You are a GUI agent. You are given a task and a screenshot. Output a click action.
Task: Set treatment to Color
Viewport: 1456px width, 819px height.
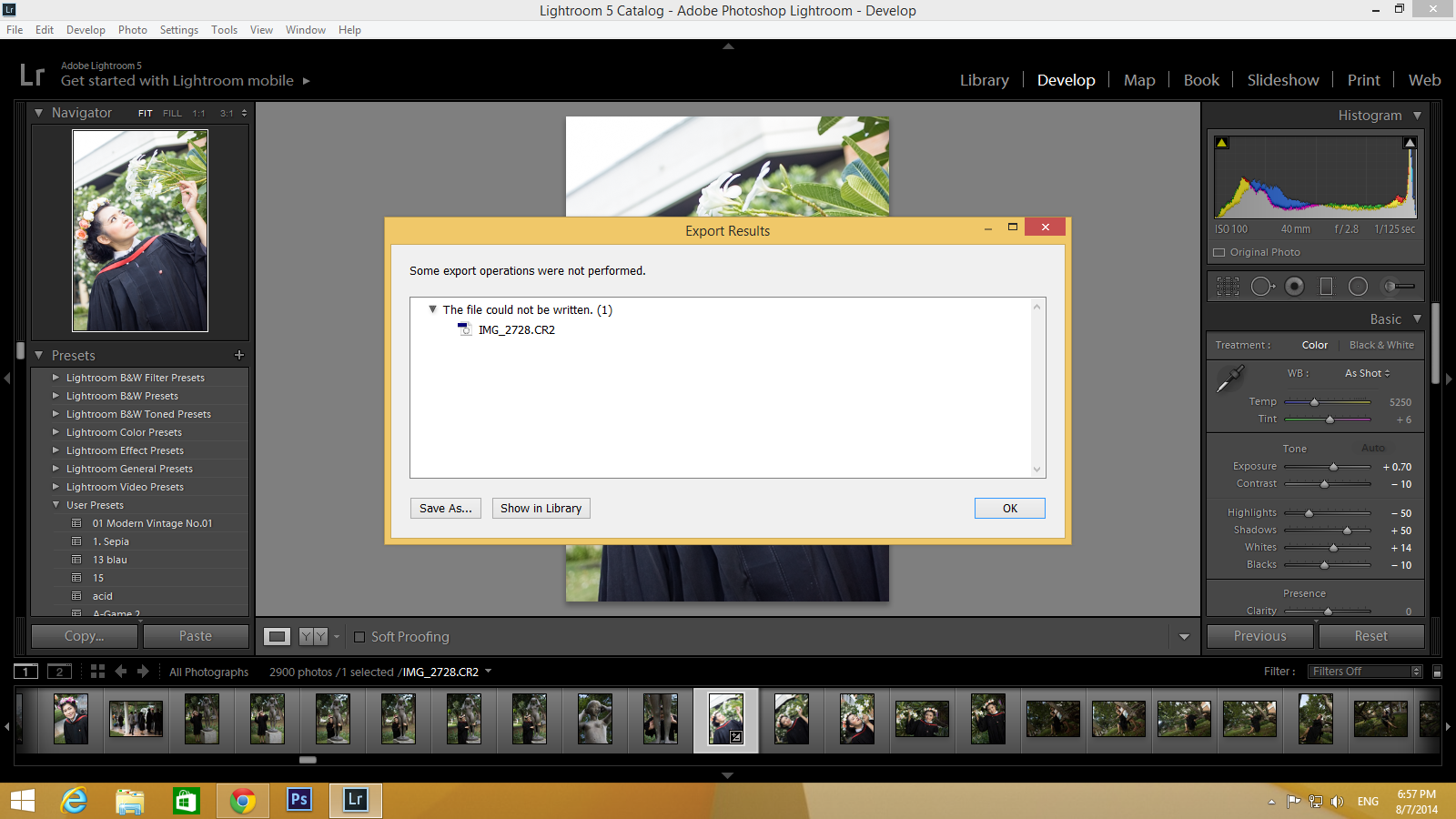[1315, 345]
